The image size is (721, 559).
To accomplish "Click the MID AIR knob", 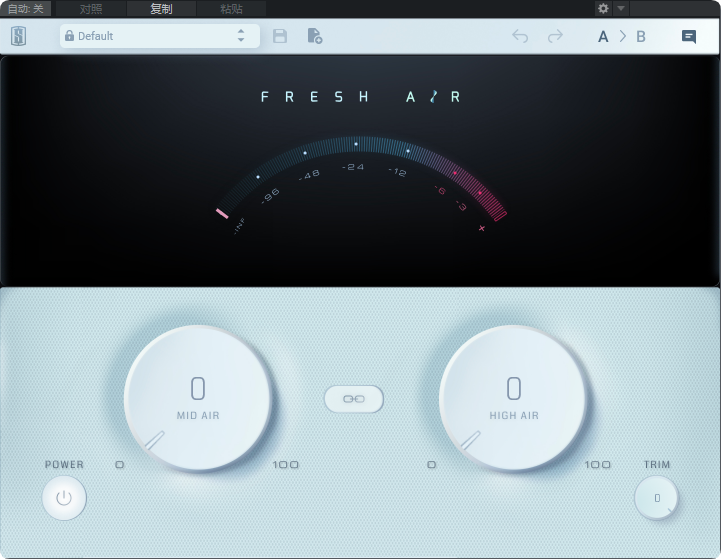I will [198, 399].
